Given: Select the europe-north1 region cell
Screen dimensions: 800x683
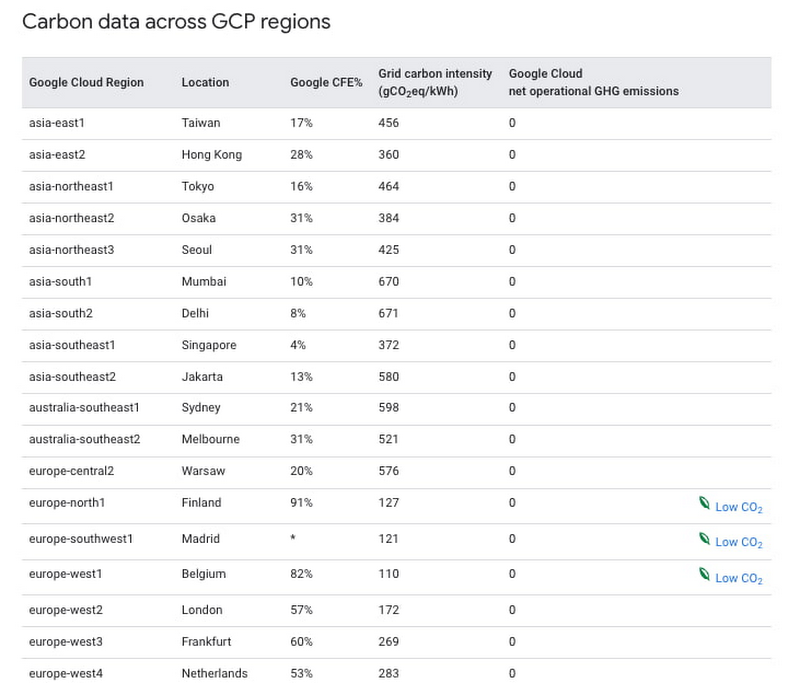Looking at the screenshot, I should (67, 503).
